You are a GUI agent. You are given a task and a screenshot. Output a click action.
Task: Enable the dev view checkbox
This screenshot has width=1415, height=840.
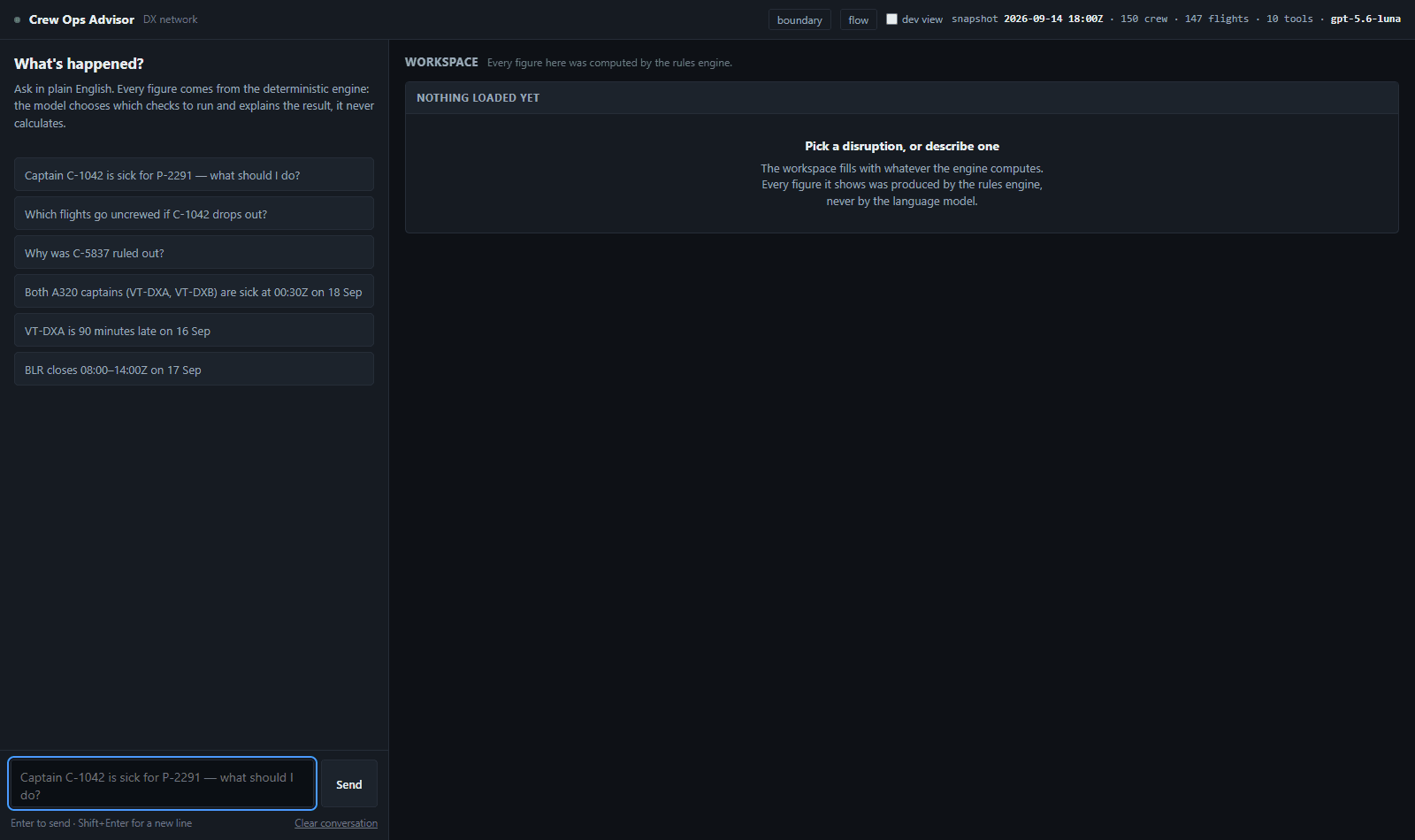point(891,19)
